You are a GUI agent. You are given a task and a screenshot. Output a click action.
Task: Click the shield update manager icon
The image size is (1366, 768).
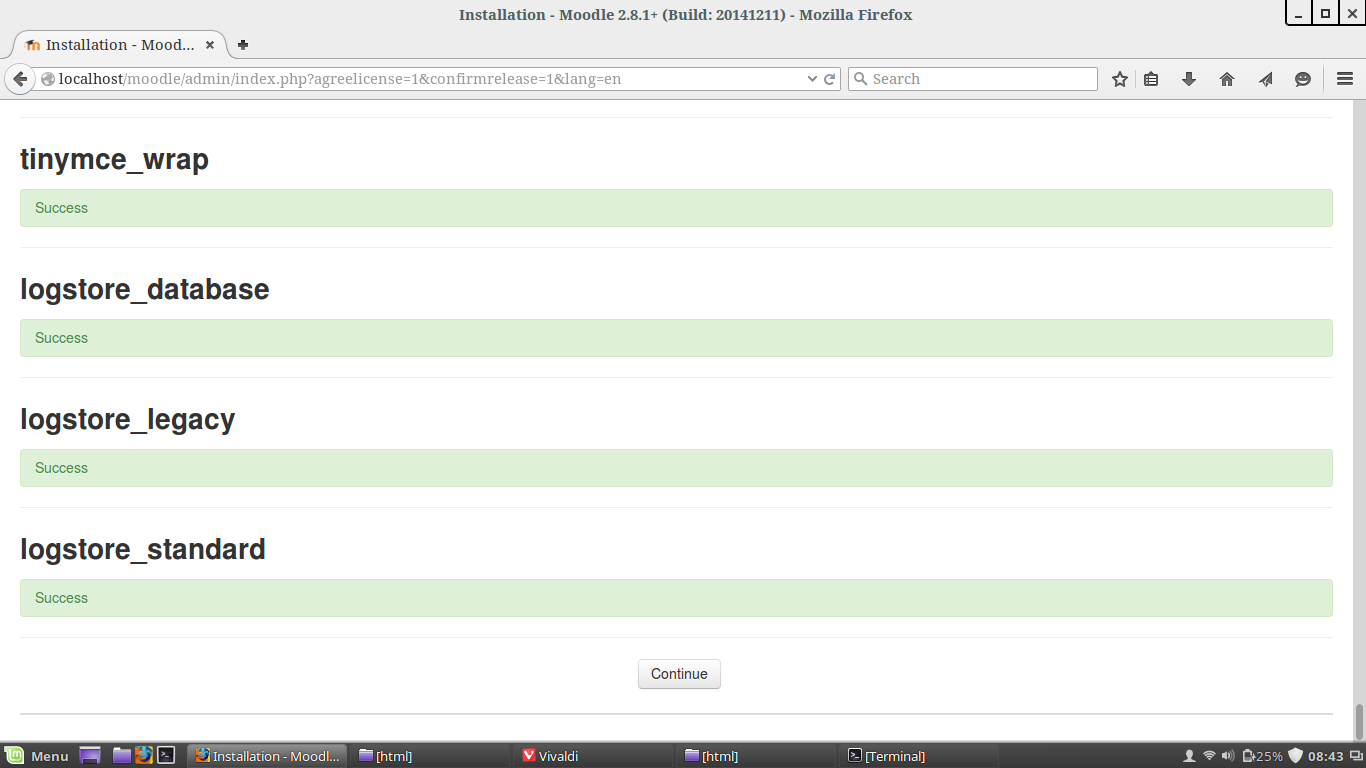(1295, 756)
